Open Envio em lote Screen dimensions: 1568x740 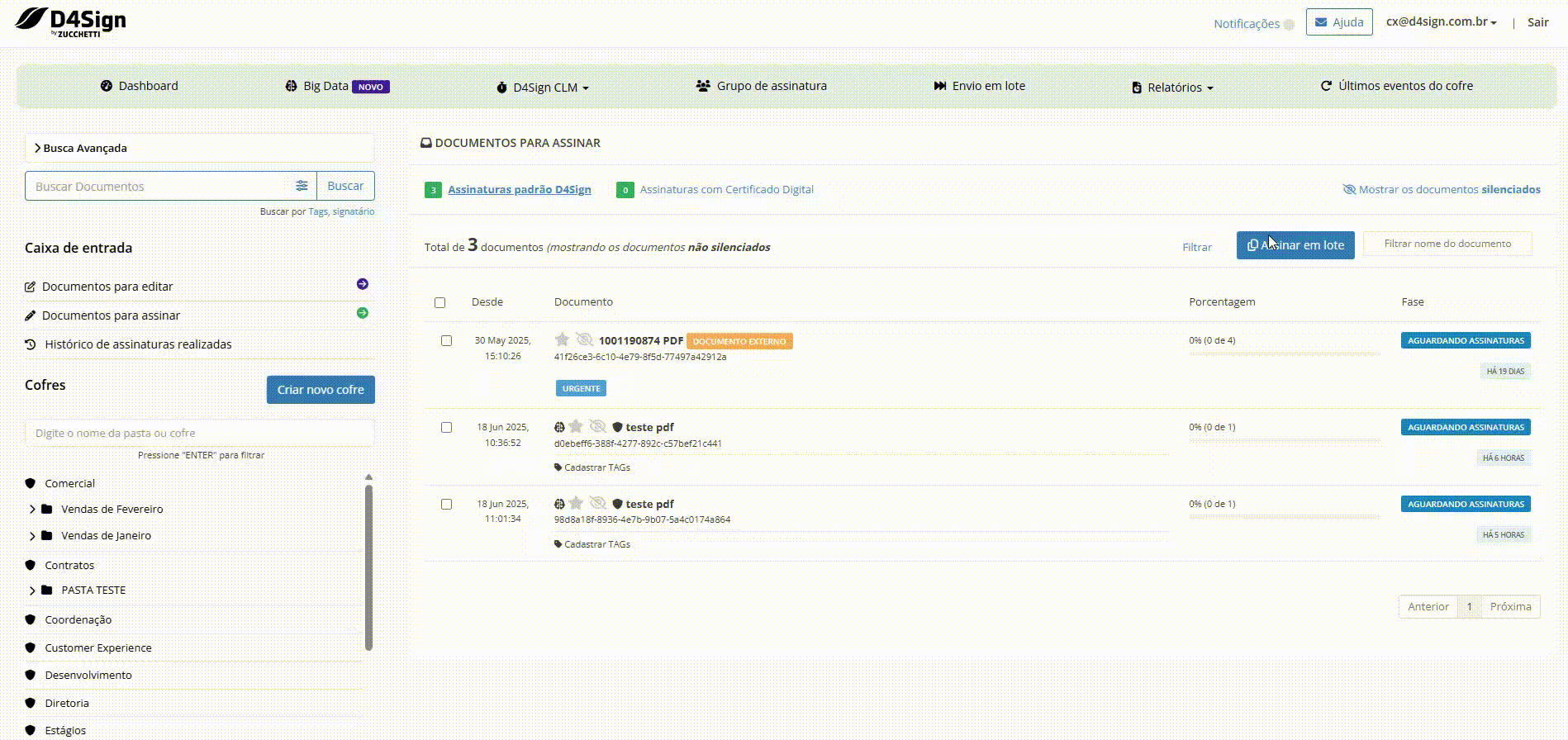979,86
